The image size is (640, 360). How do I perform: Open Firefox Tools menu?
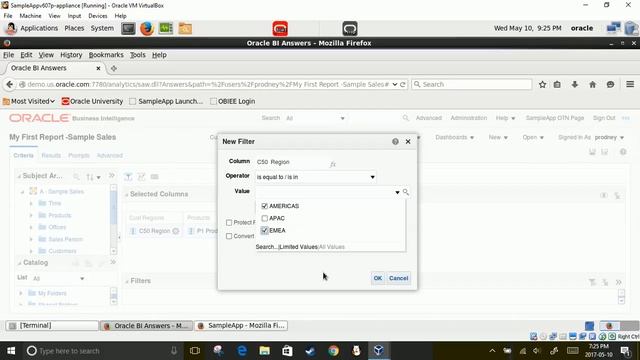click(138, 55)
